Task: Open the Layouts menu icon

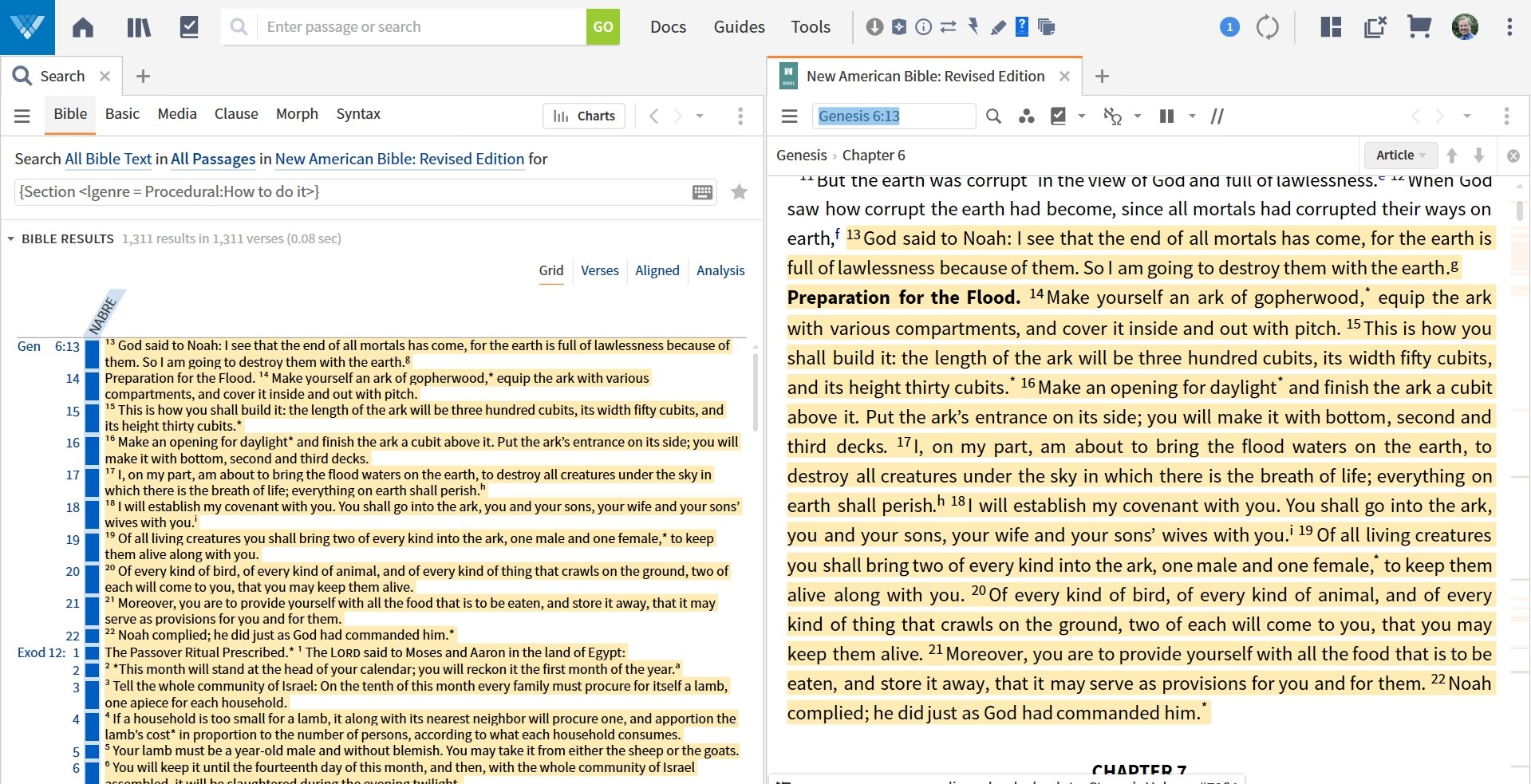Action: tap(1331, 27)
